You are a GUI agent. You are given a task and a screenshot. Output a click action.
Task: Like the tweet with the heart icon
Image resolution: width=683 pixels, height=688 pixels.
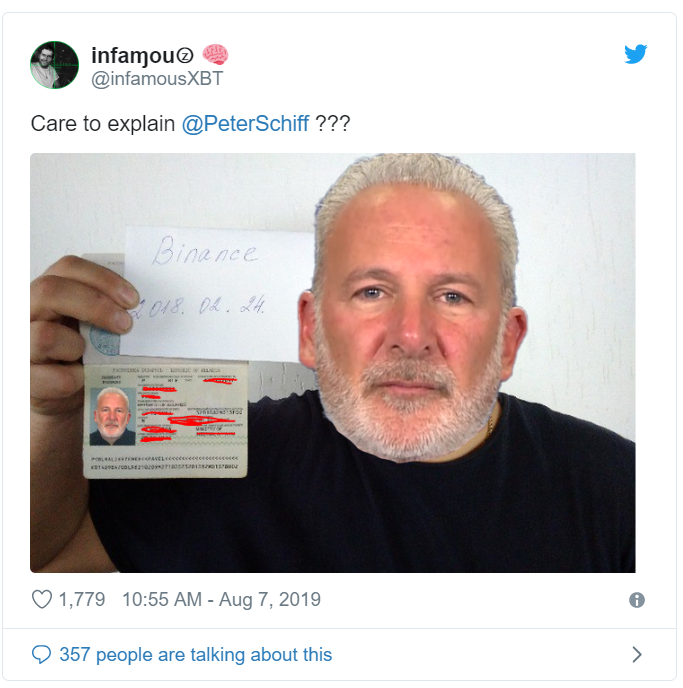[x=42, y=599]
